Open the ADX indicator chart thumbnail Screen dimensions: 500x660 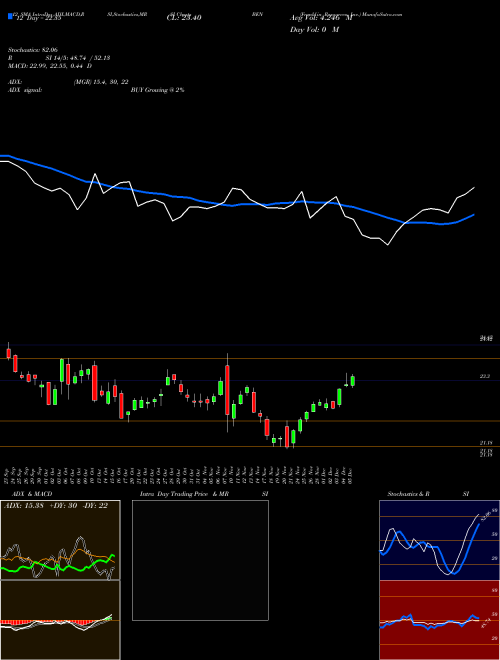click(60, 540)
